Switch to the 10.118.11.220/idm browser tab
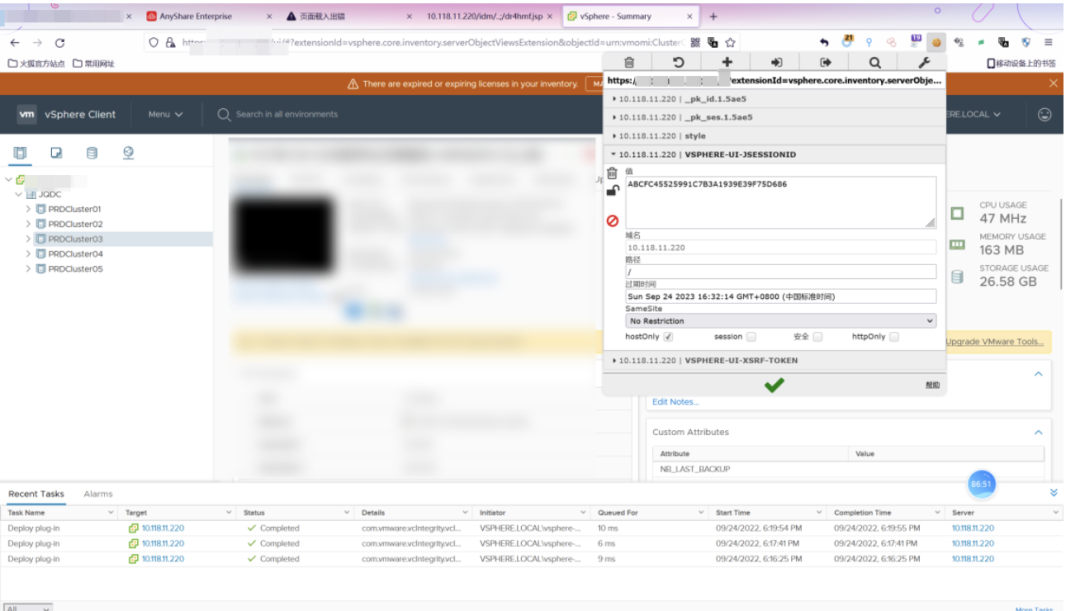Screen dimensions: 1080x611 point(488,16)
